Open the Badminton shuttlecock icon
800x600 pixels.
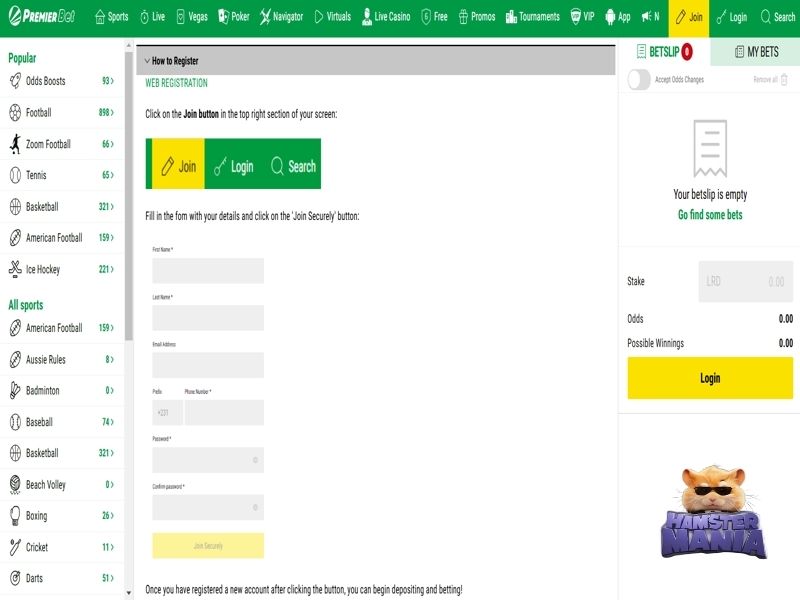tap(15, 391)
